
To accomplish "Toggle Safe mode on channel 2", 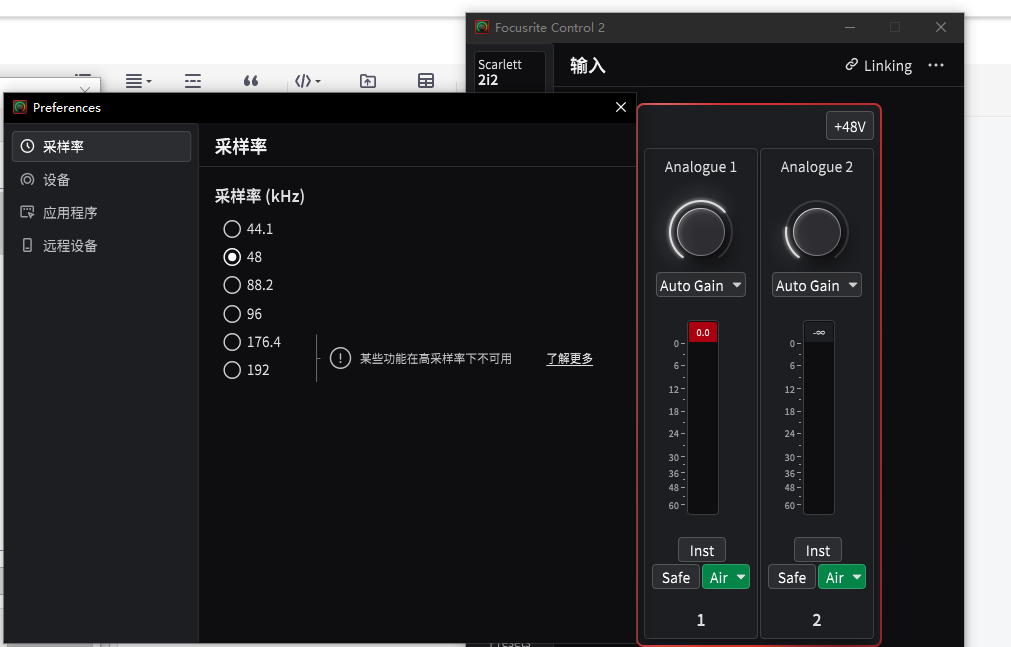I will pos(792,577).
